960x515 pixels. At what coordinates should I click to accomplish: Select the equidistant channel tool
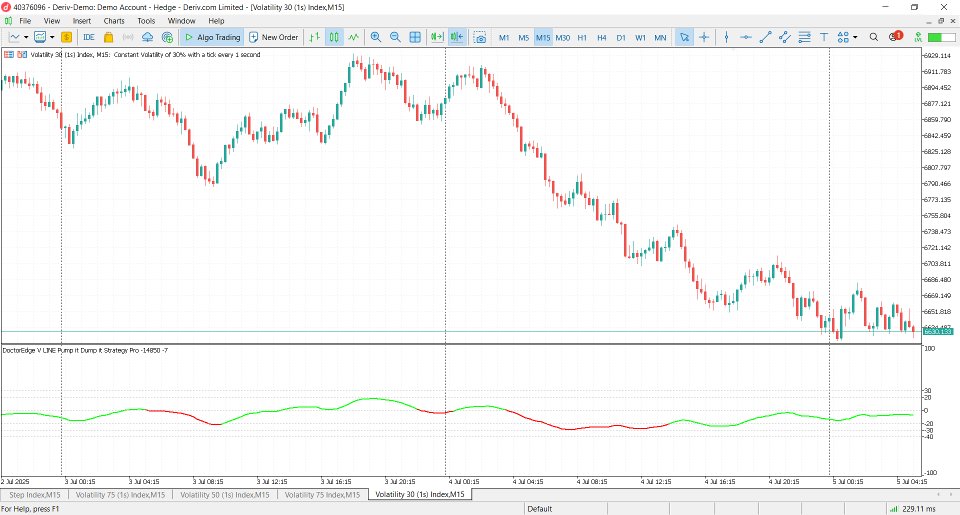tap(785, 37)
